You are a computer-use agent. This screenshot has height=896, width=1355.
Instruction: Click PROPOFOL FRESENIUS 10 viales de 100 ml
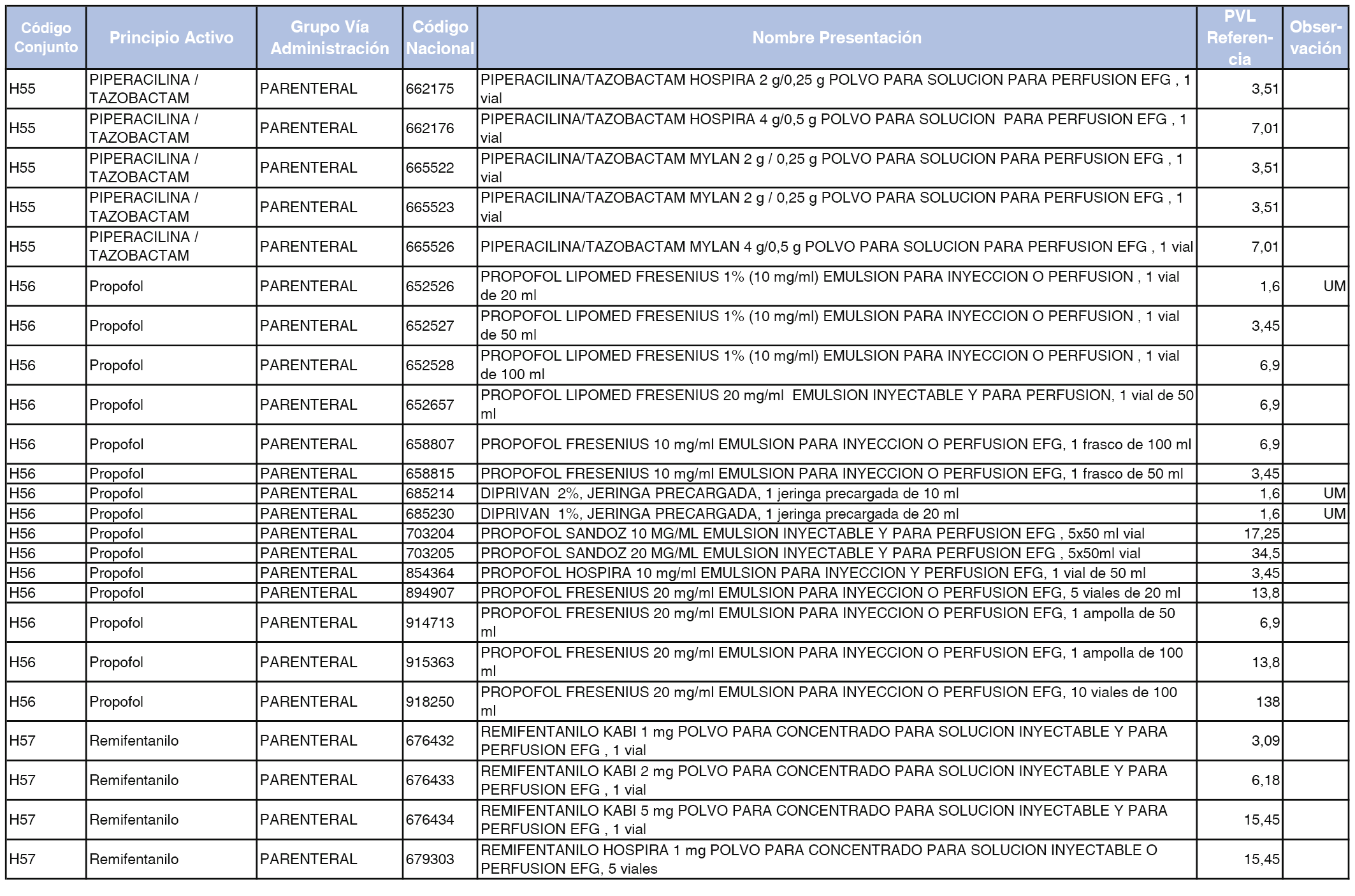coord(829,702)
